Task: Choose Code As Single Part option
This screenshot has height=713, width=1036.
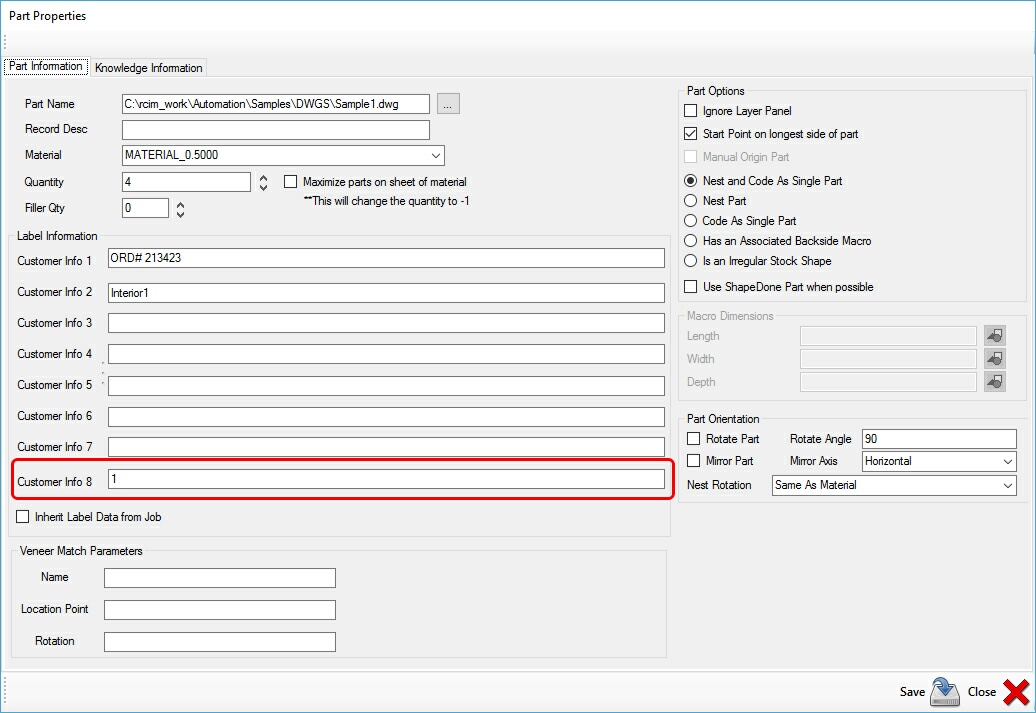Action: click(x=690, y=221)
